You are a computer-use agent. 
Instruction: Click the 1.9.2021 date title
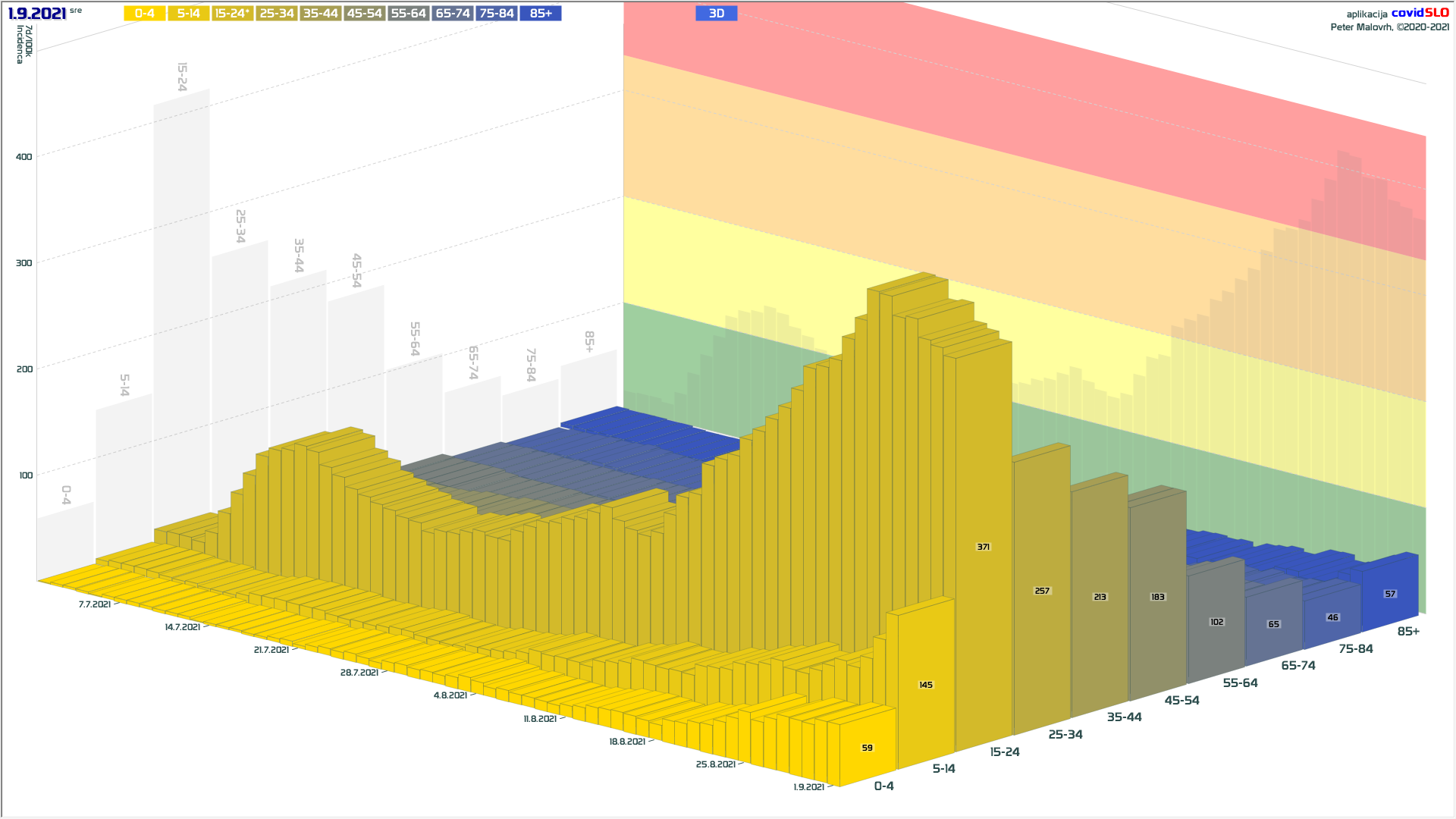37,14
